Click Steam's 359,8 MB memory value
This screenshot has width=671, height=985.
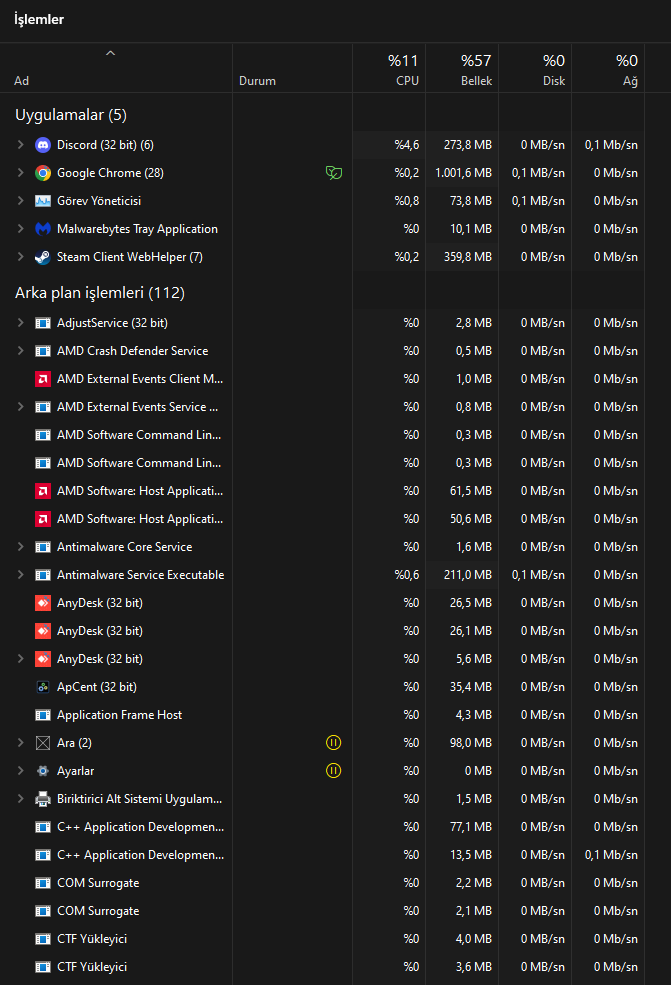[468, 257]
